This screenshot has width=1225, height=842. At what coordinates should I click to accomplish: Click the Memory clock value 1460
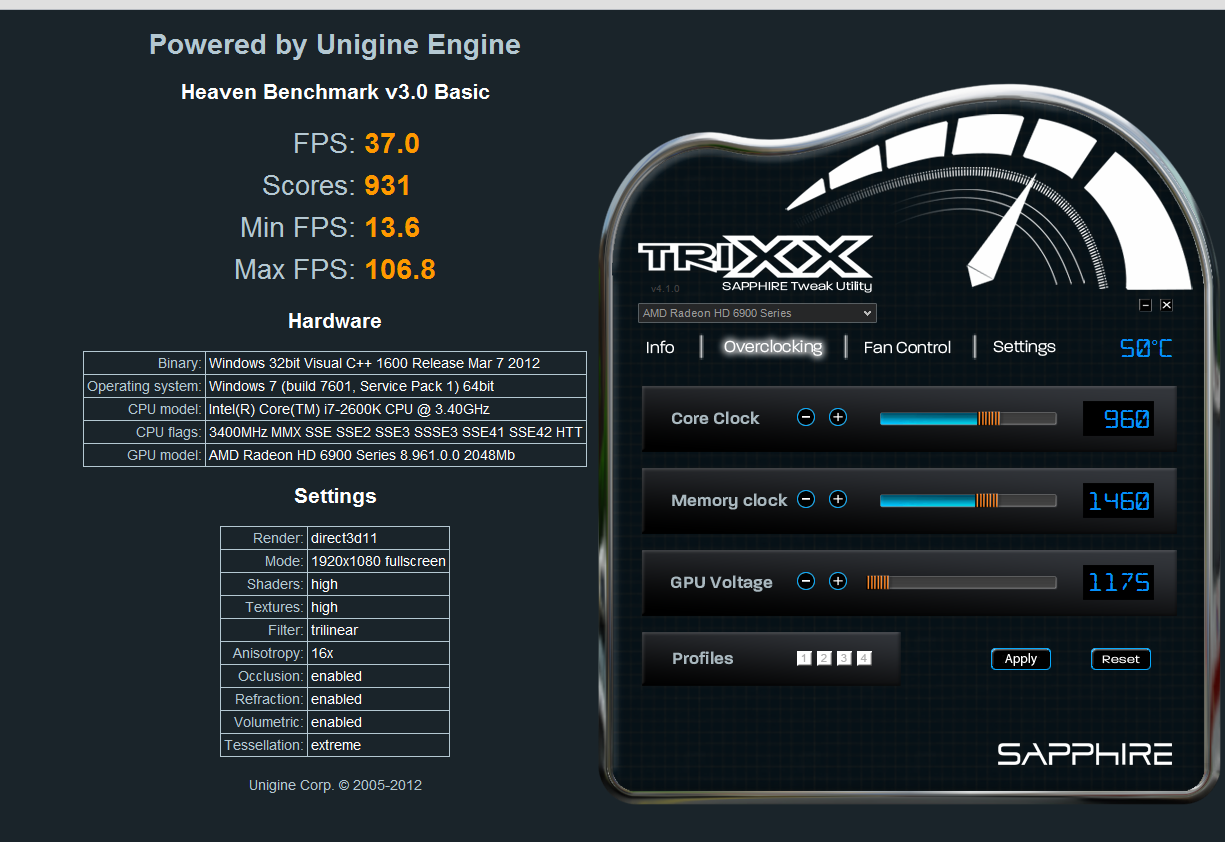pos(1118,500)
